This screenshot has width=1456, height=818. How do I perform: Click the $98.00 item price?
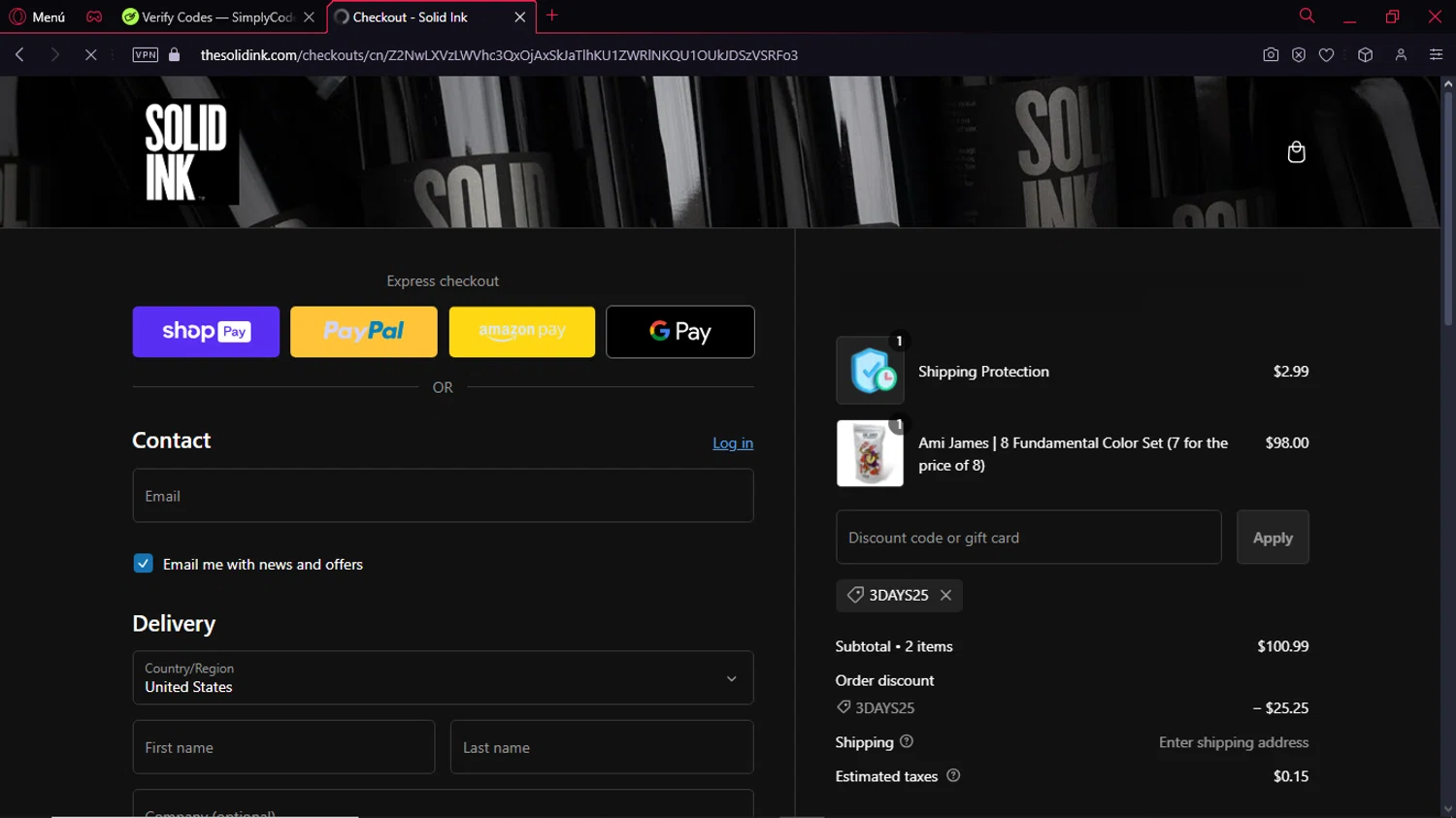(x=1287, y=442)
